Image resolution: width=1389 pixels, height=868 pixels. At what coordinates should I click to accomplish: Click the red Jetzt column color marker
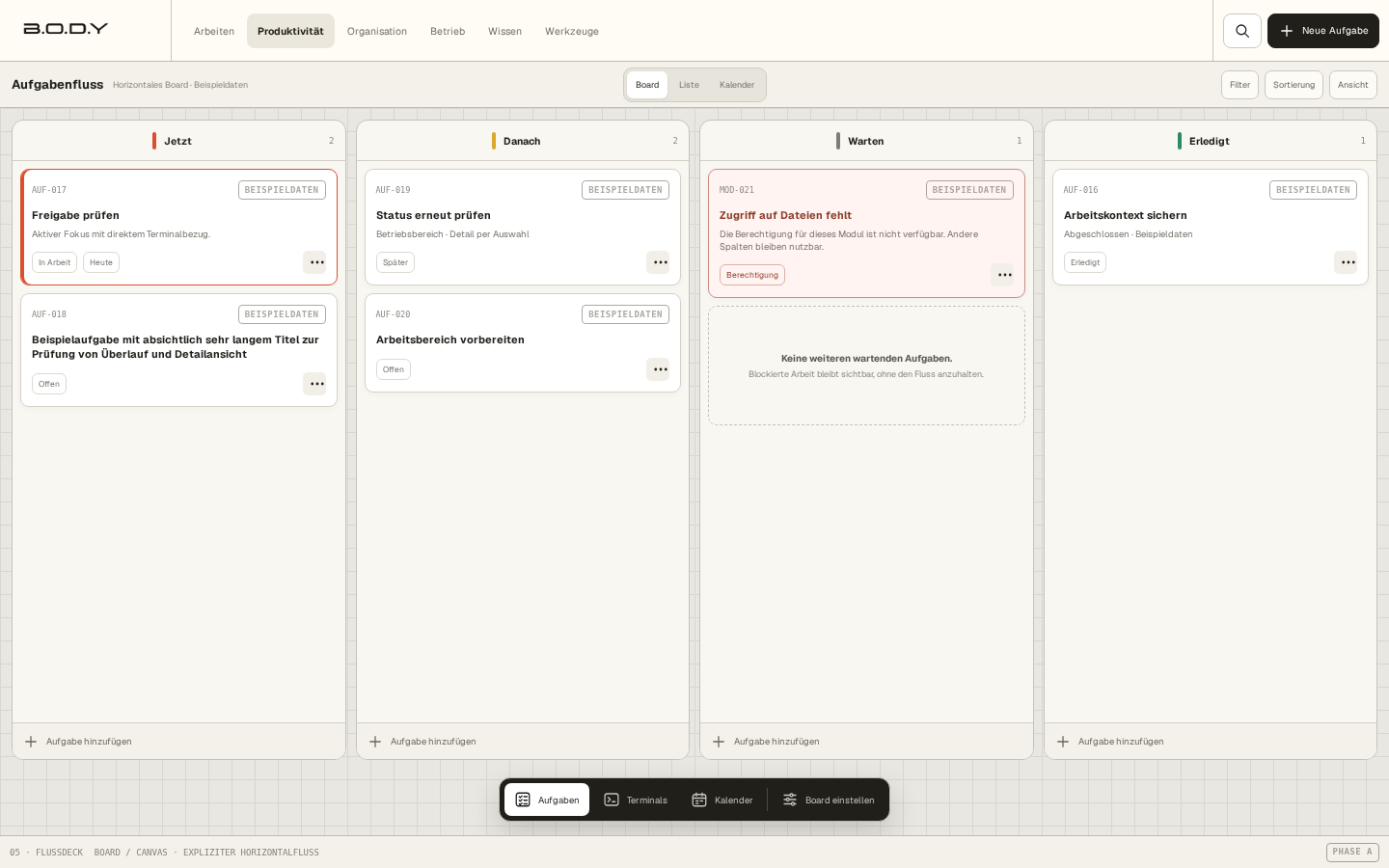click(154, 141)
